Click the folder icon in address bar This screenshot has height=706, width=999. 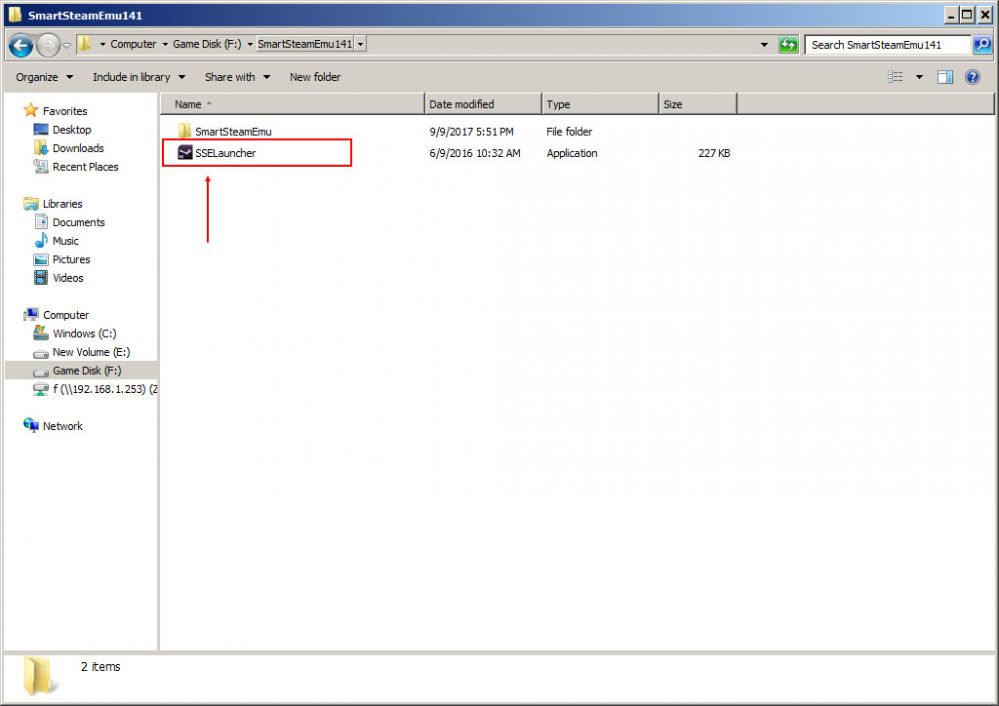(x=84, y=44)
